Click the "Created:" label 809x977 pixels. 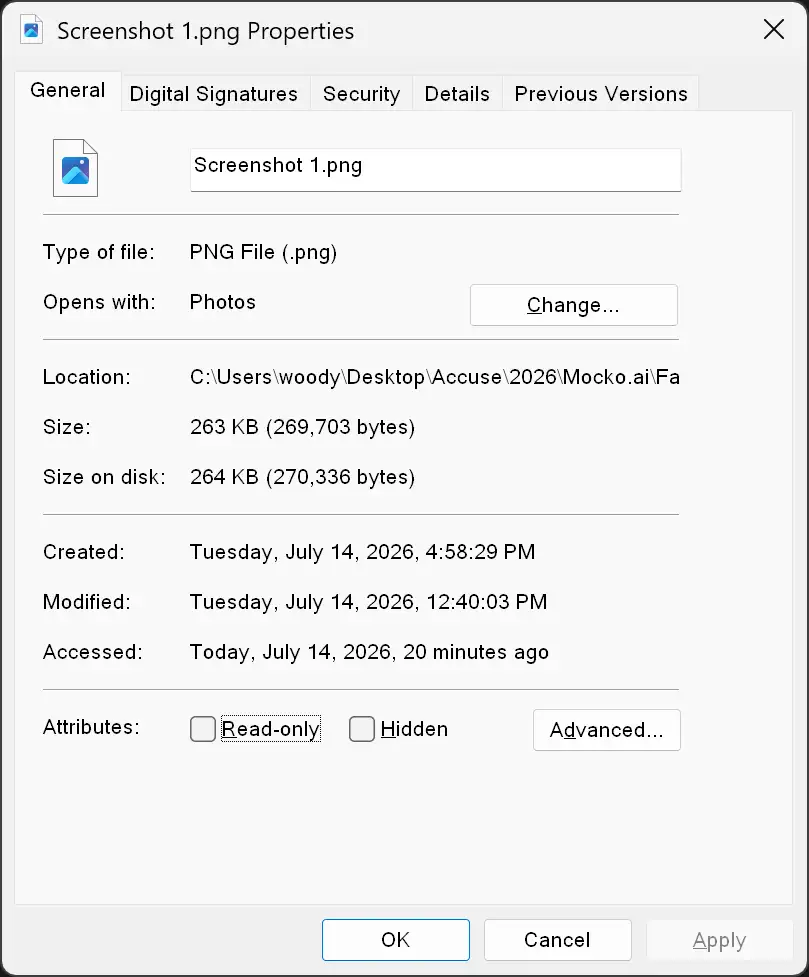click(x=84, y=552)
